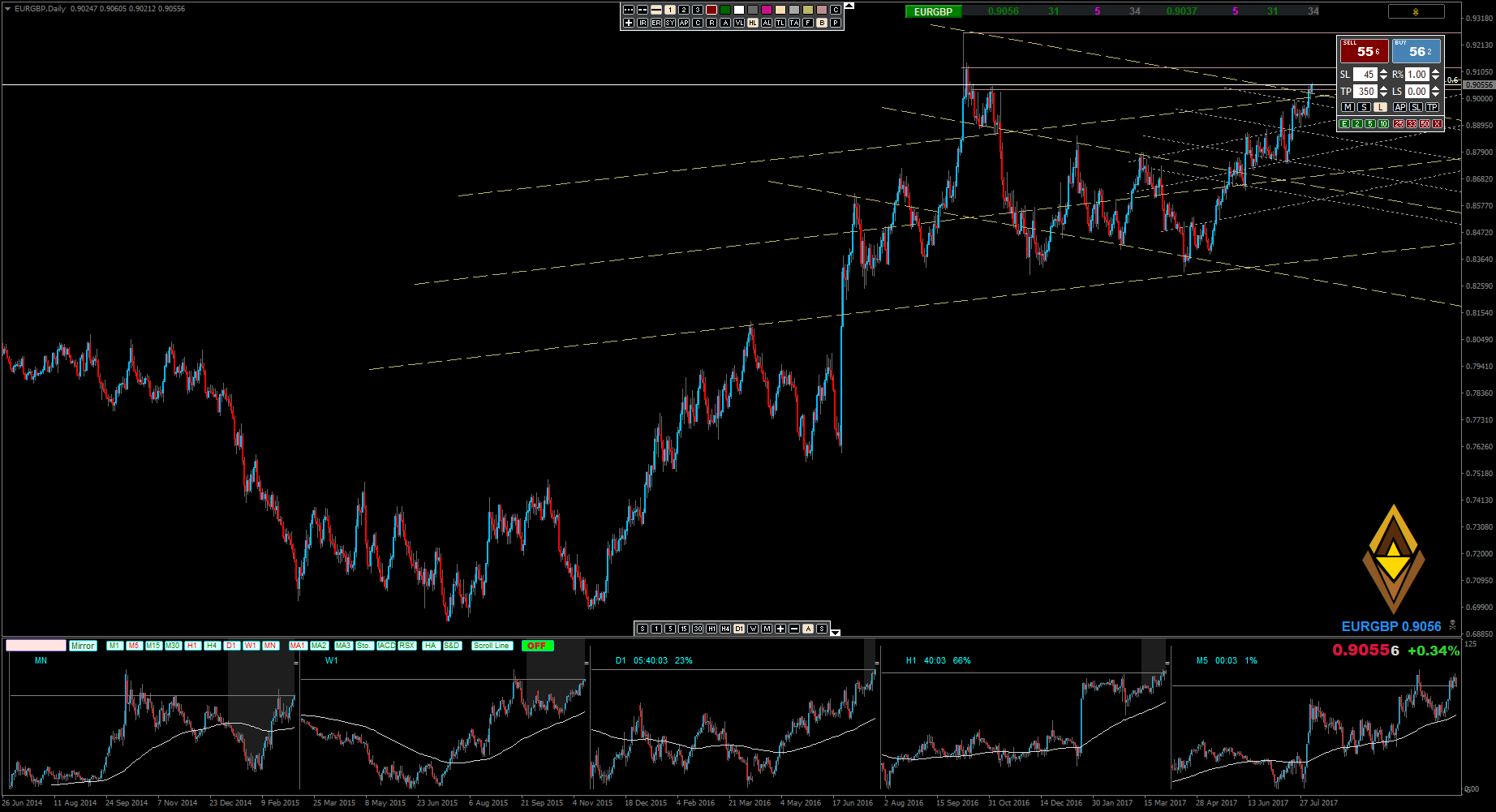
Task: Toggle the green OFF switch
Action: [537, 646]
